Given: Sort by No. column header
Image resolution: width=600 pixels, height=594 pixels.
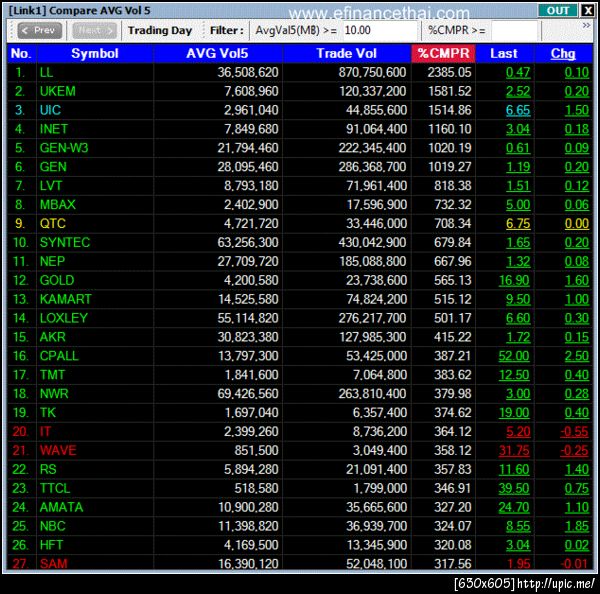Looking at the screenshot, I should (21, 53).
